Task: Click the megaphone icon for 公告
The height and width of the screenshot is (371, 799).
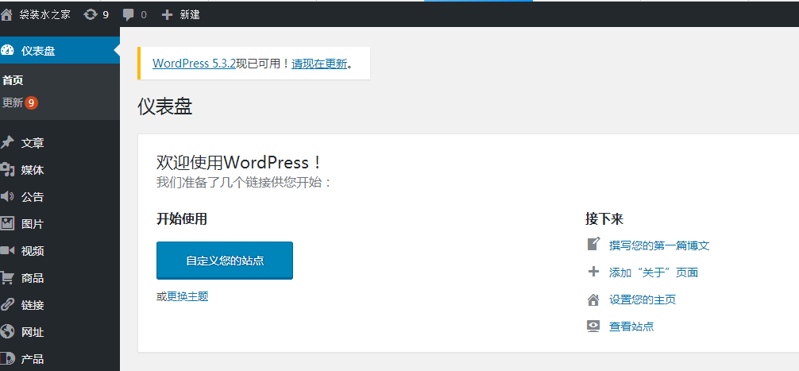Action: tap(7, 197)
